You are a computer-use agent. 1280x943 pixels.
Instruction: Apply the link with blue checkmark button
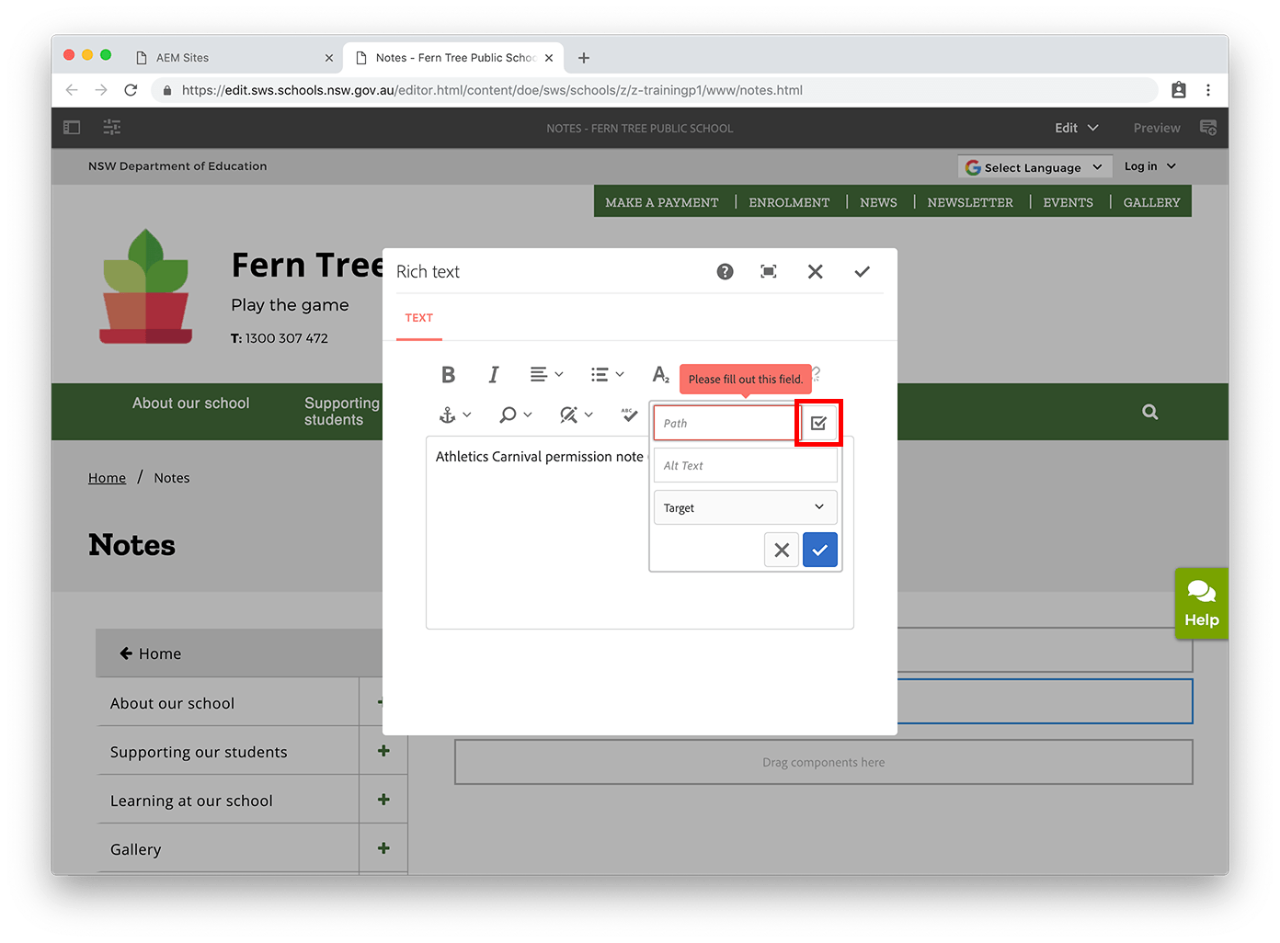[x=820, y=550]
